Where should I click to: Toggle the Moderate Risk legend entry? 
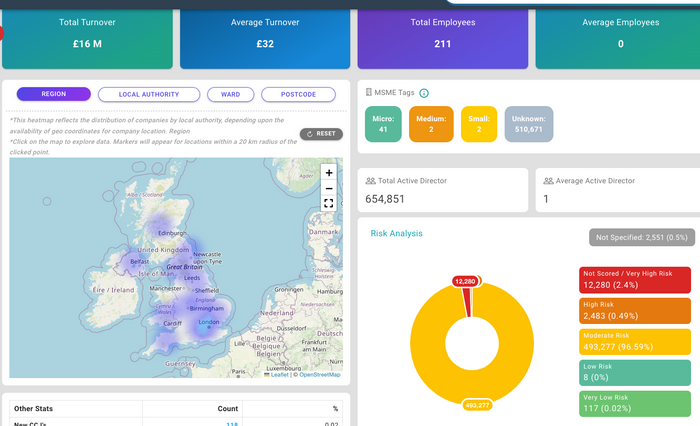click(x=634, y=342)
